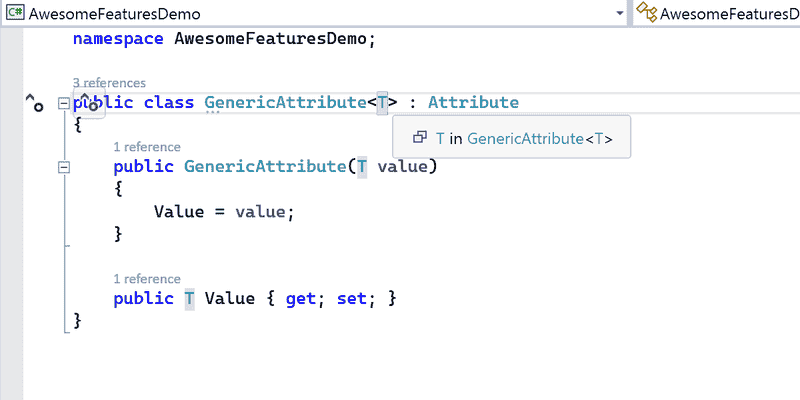This screenshot has width=800, height=400.
Task: Click the class icon in the types dropdown
Action: pyautogui.click(x=646, y=12)
